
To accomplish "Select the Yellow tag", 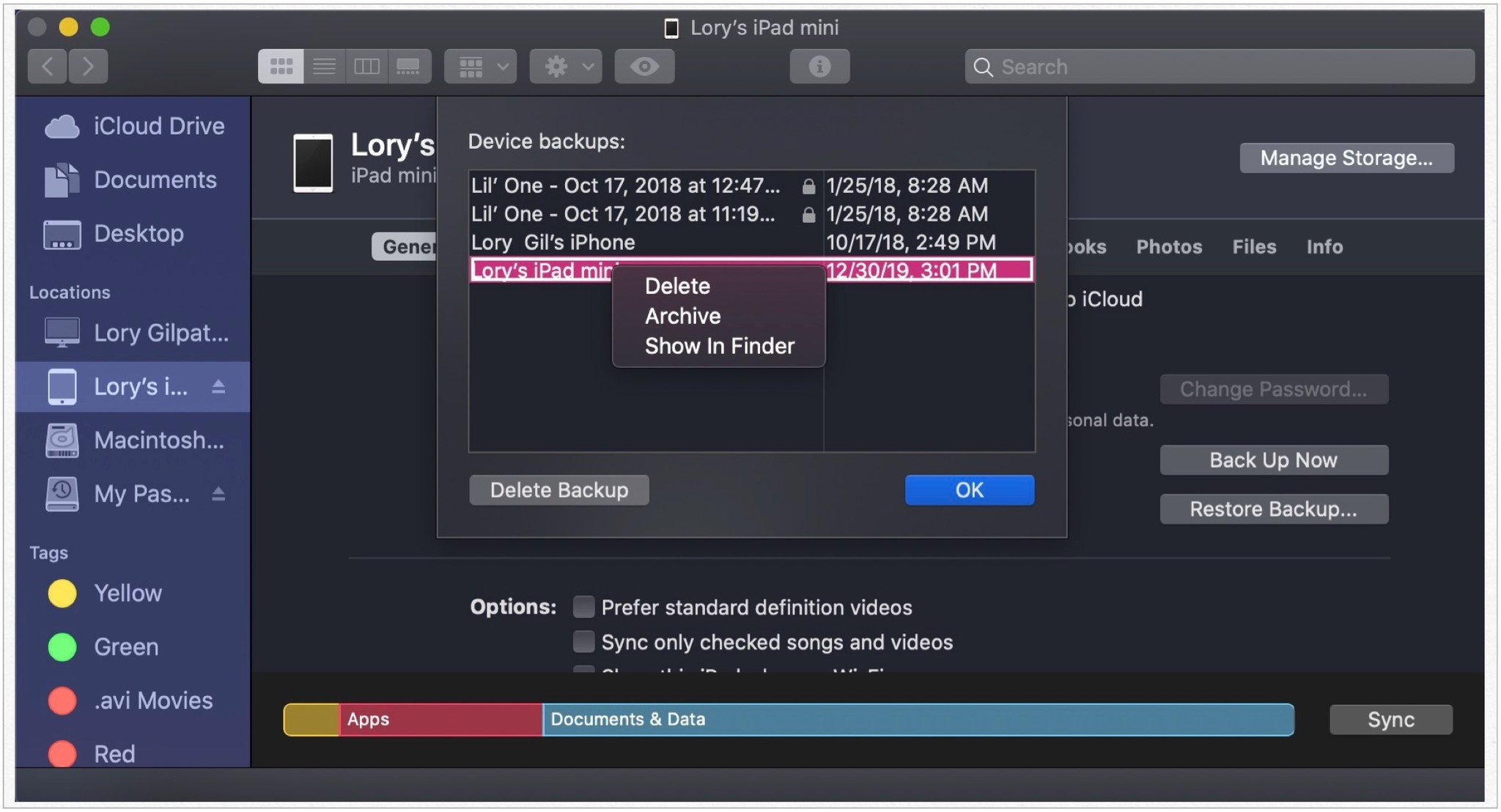I will tap(133, 593).
